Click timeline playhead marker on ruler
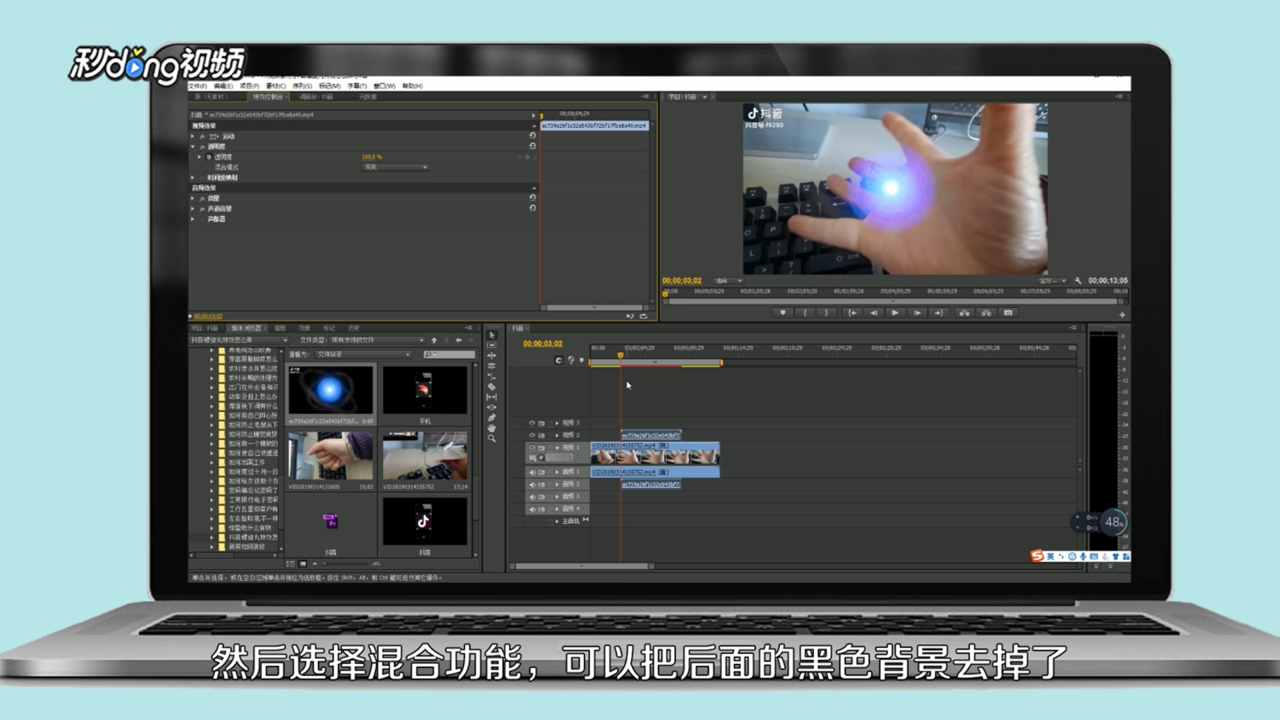1280x720 pixels. point(620,355)
